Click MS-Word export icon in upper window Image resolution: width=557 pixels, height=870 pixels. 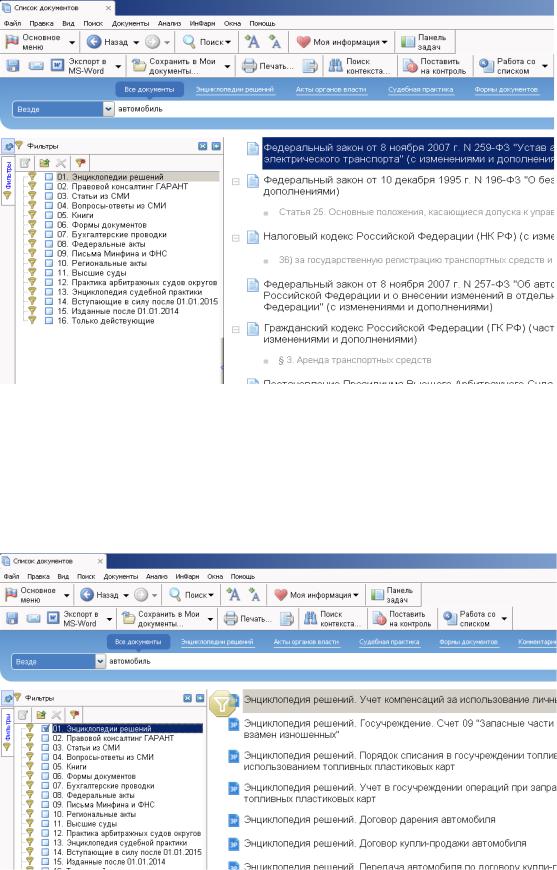[x=57, y=65]
